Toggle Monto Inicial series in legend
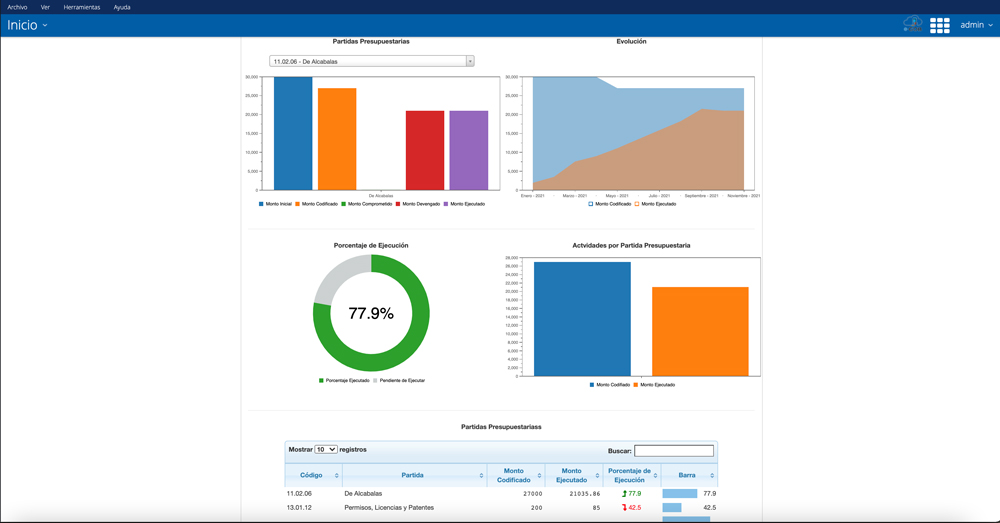Image resolution: width=1000 pixels, height=523 pixels. tap(275, 204)
